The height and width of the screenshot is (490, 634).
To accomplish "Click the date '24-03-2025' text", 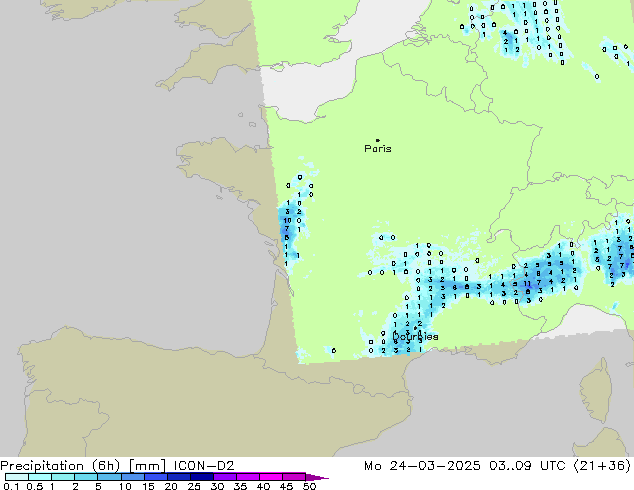I will 435,466.
